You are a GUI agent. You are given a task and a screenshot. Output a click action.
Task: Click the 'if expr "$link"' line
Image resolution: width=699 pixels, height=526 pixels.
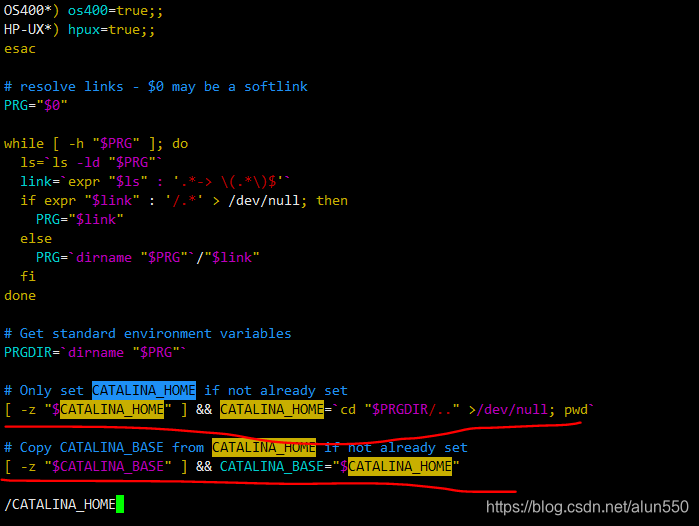point(184,201)
